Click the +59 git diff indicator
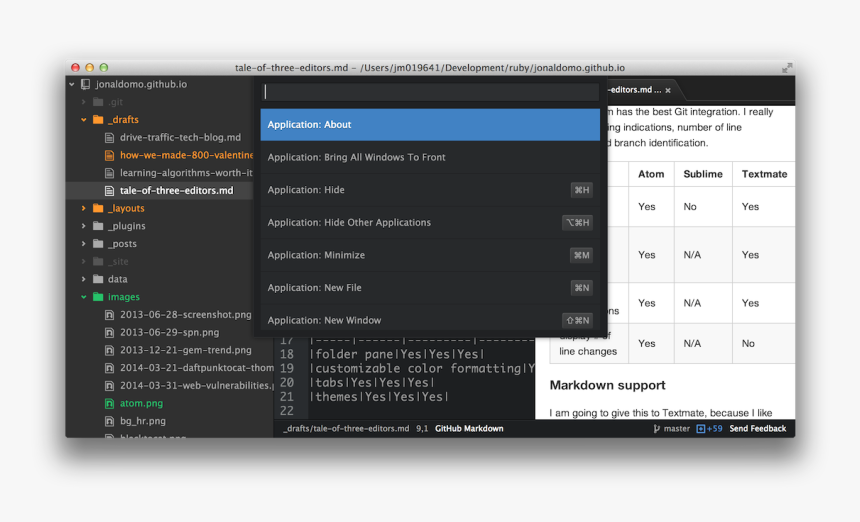Viewport: 860px width, 522px height. pyautogui.click(x=708, y=429)
